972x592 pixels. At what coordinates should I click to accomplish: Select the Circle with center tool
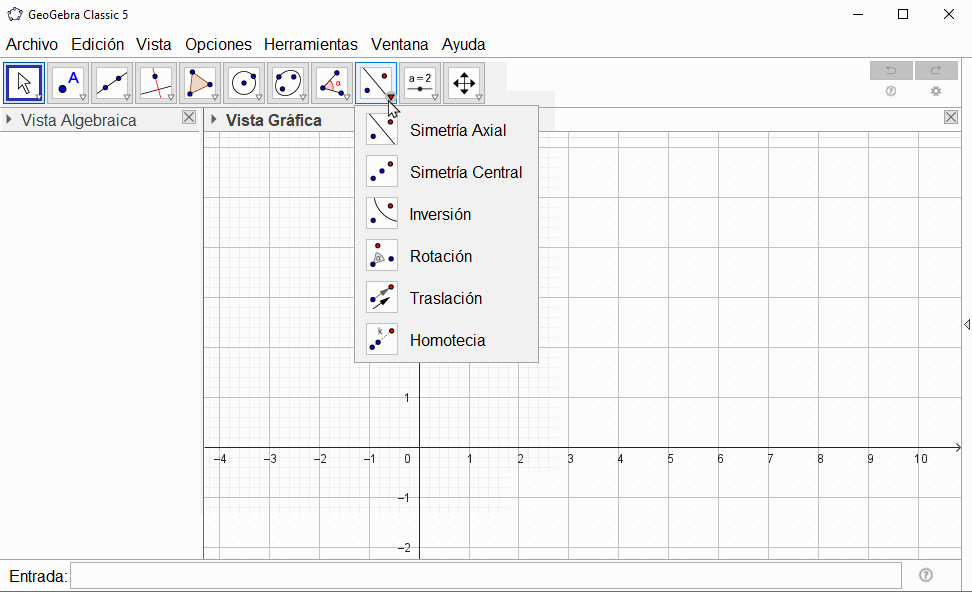(244, 83)
